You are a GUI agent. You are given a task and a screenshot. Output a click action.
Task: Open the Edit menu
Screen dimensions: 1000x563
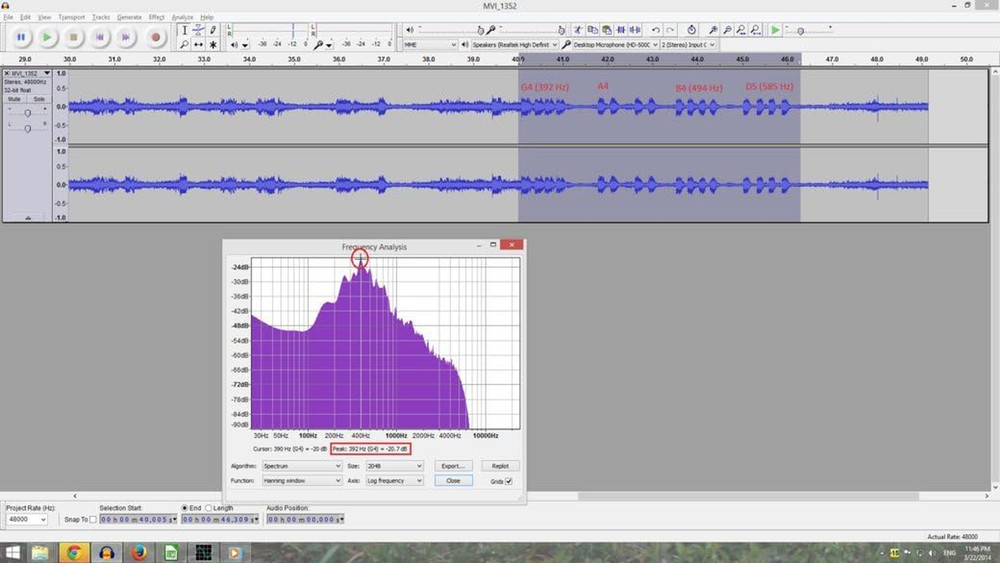[x=26, y=17]
